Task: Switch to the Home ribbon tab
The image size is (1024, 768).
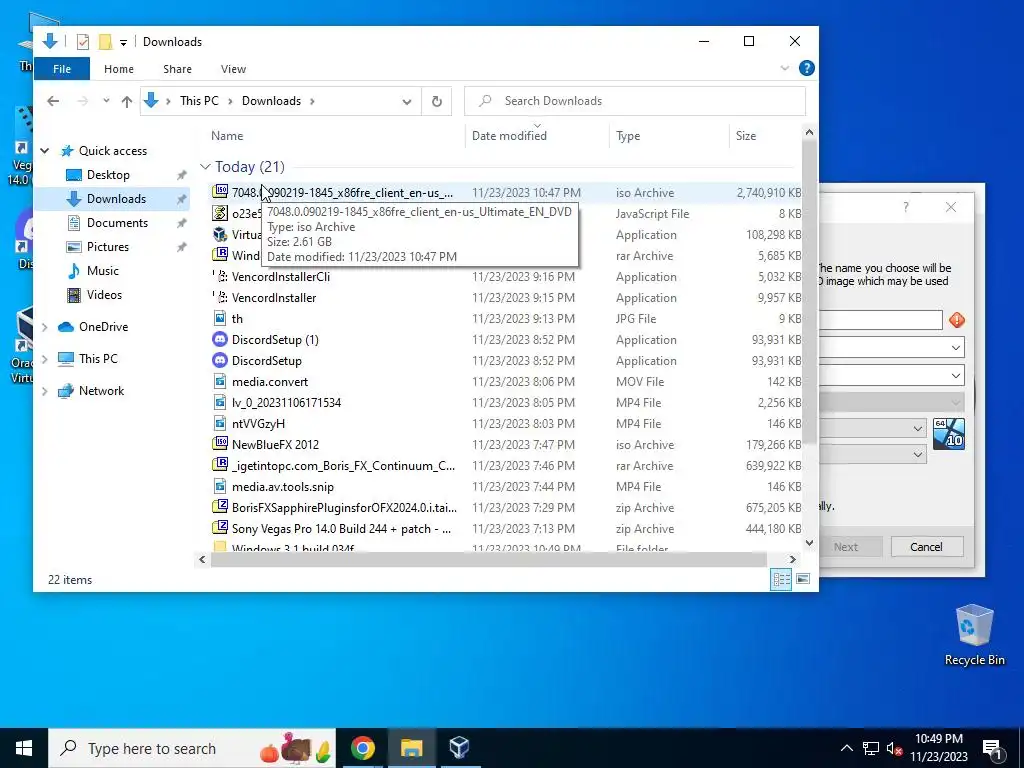Action: pos(118,69)
